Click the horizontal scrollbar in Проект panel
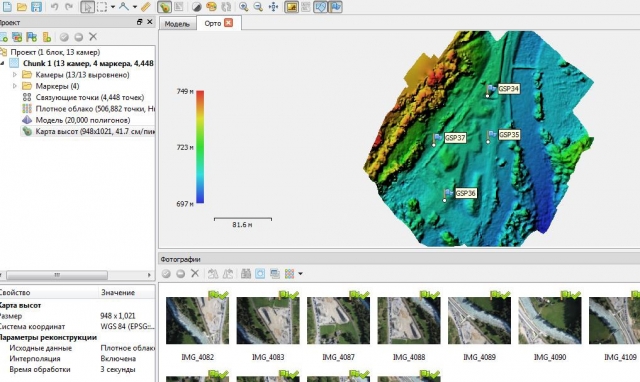This screenshot has height=382, width=640. [x=57, y=275]
